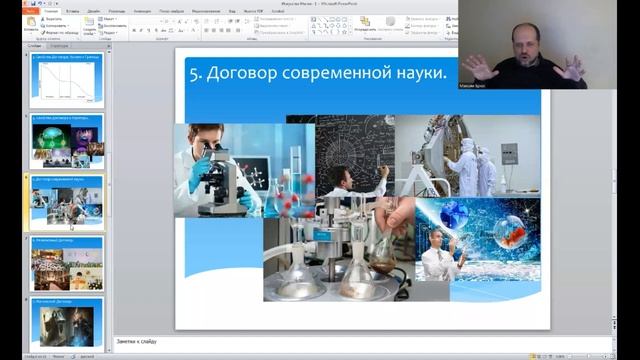Image resolution: width=640 pixels, height=360 pixels.
Task: Click the notes field 'Заметки к слайду'
Action: (x=362, y=344)
